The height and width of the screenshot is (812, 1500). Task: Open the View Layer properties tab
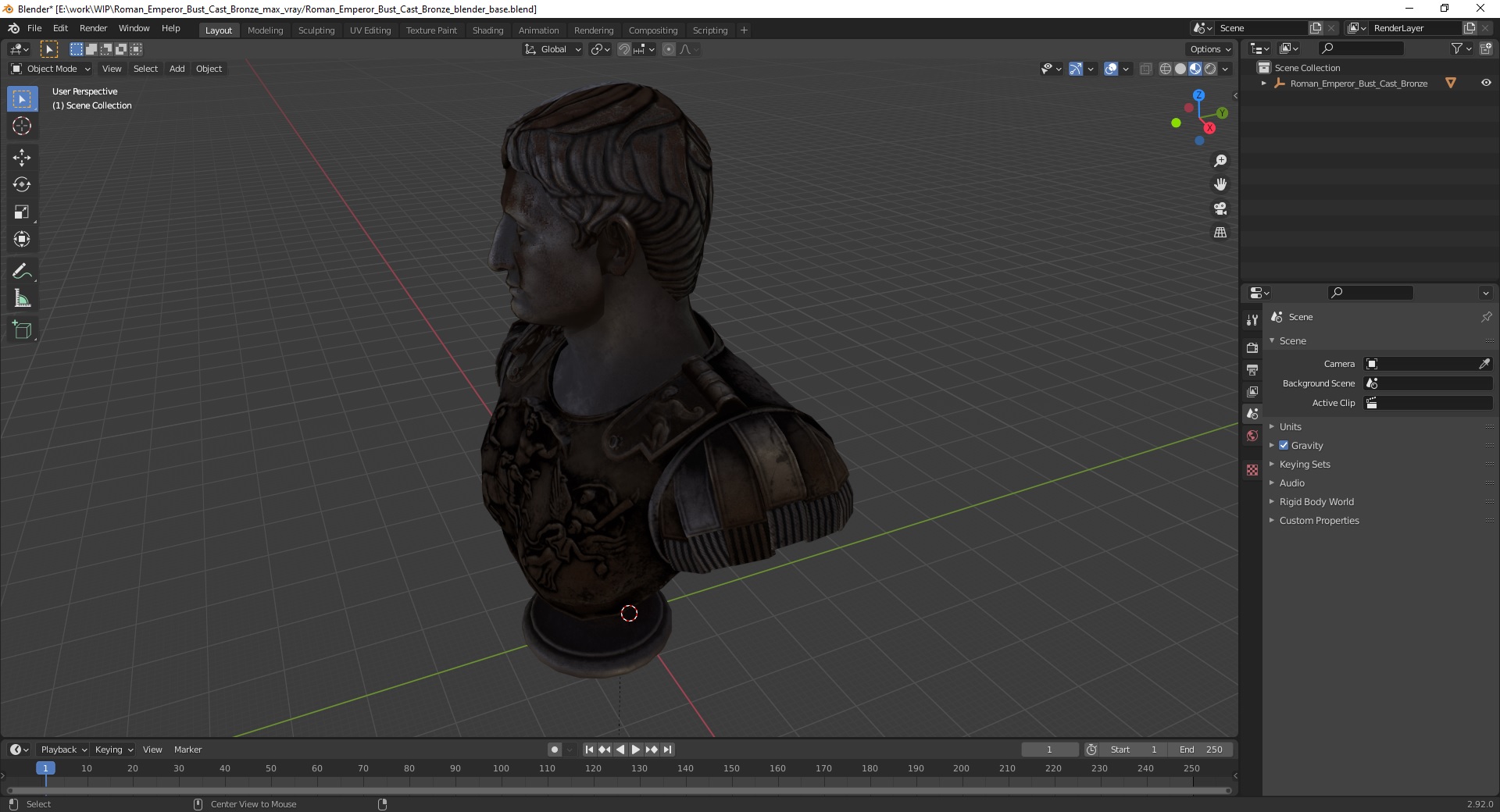pos(1252,391)
